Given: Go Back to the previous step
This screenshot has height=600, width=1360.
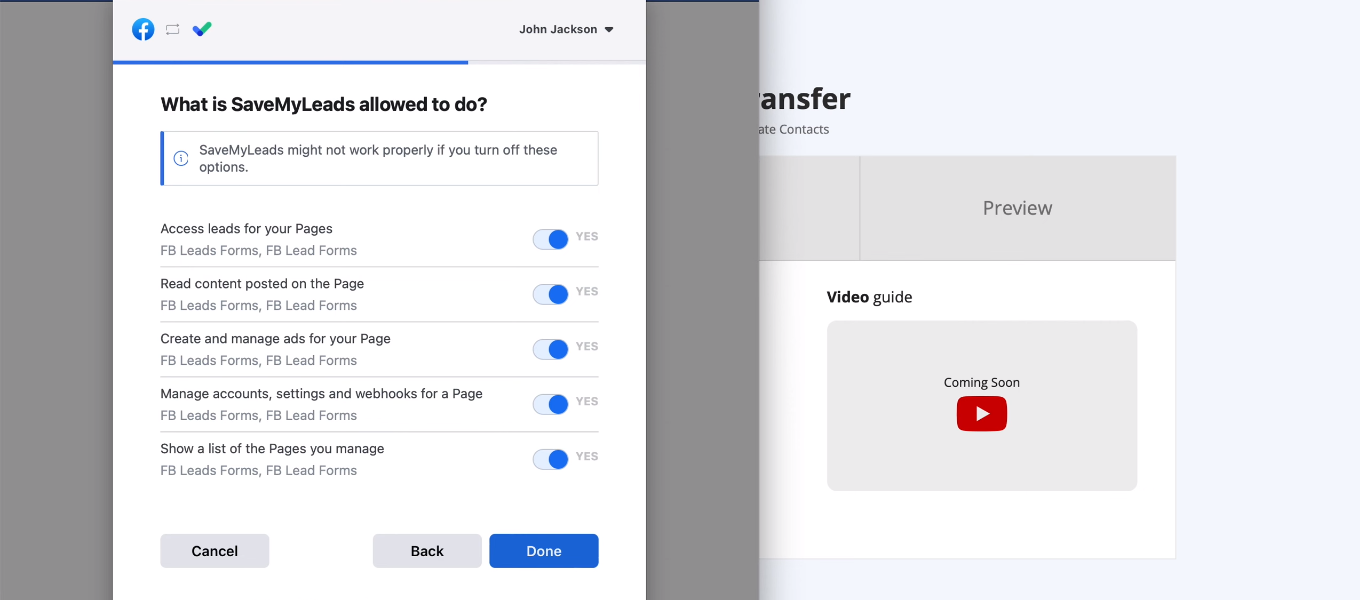Looking at the screenshot, I should (x=427, y=551).
